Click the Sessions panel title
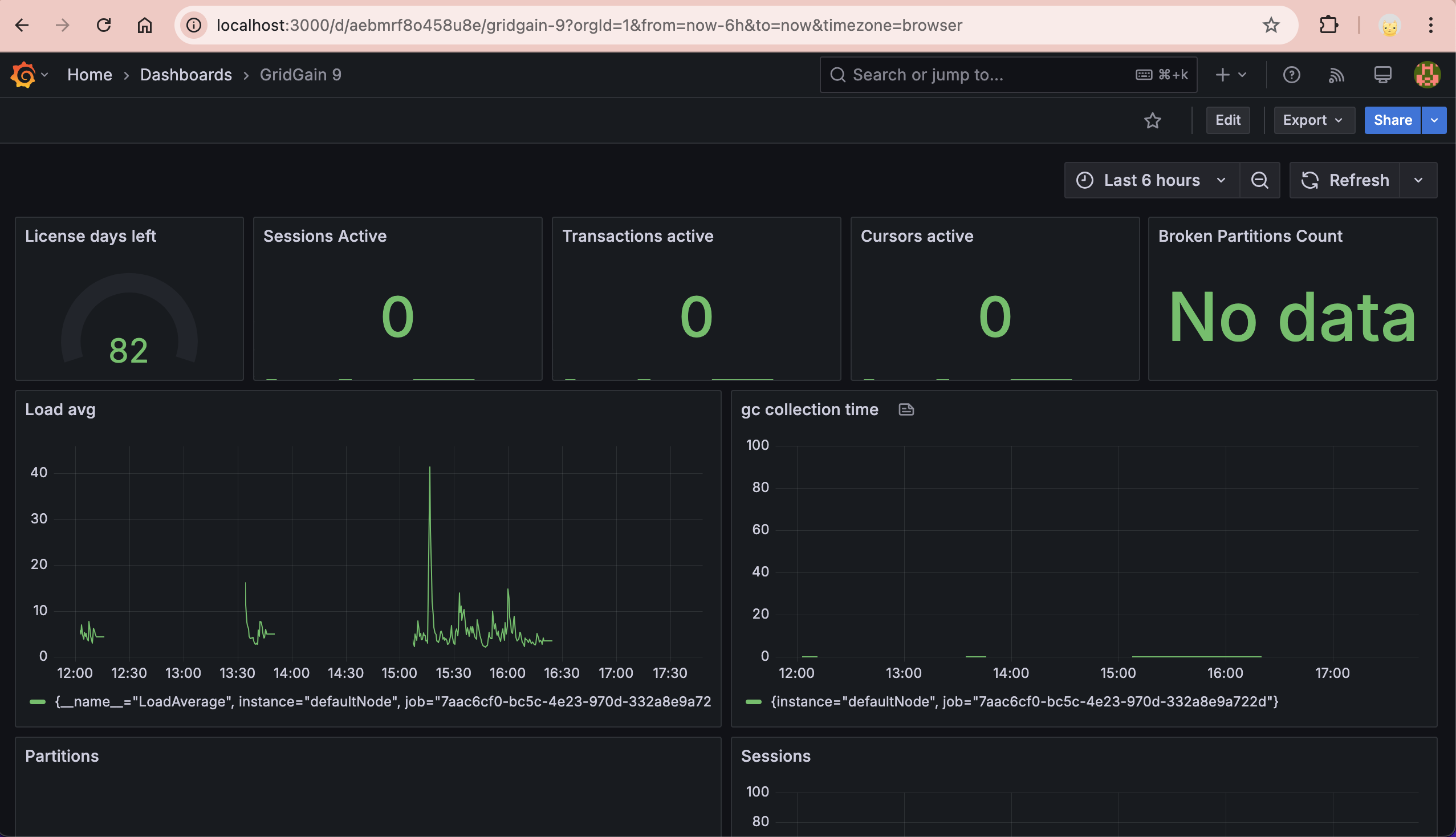1456x837 pixels. coord(775,757)
